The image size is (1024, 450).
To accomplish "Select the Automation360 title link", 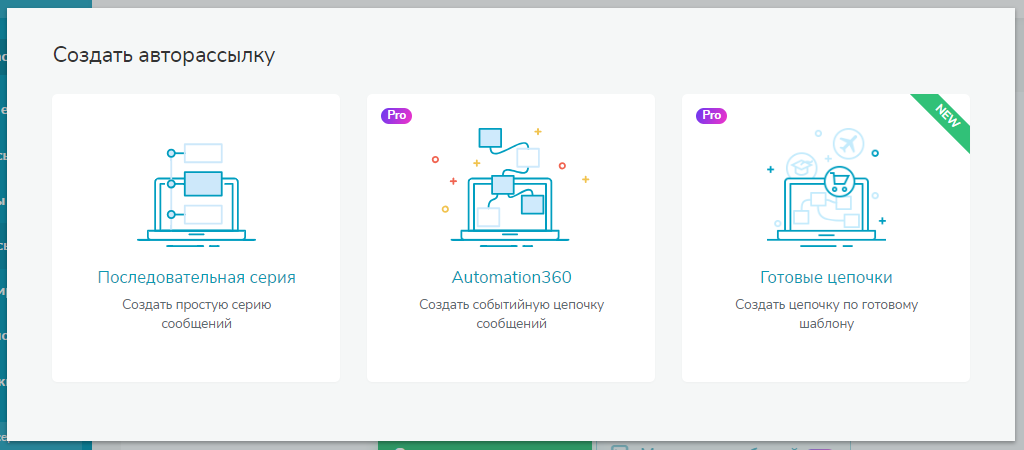I will click(x=511, y=277).
